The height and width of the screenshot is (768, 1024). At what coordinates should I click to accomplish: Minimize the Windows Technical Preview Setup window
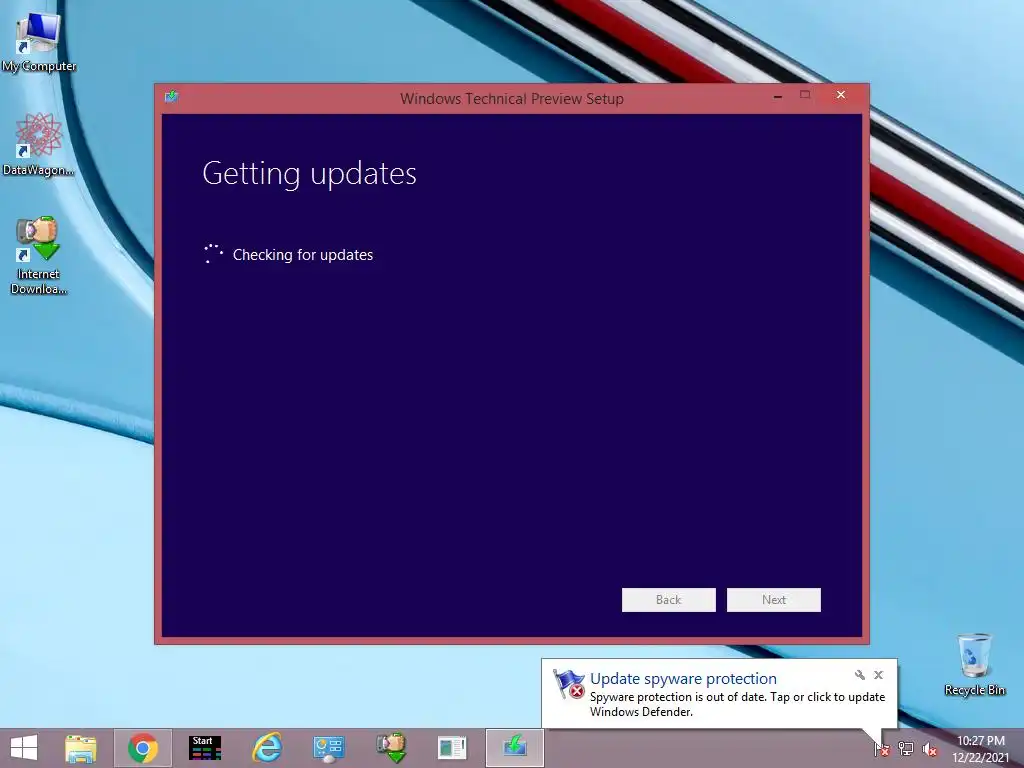tap(778, 95)
